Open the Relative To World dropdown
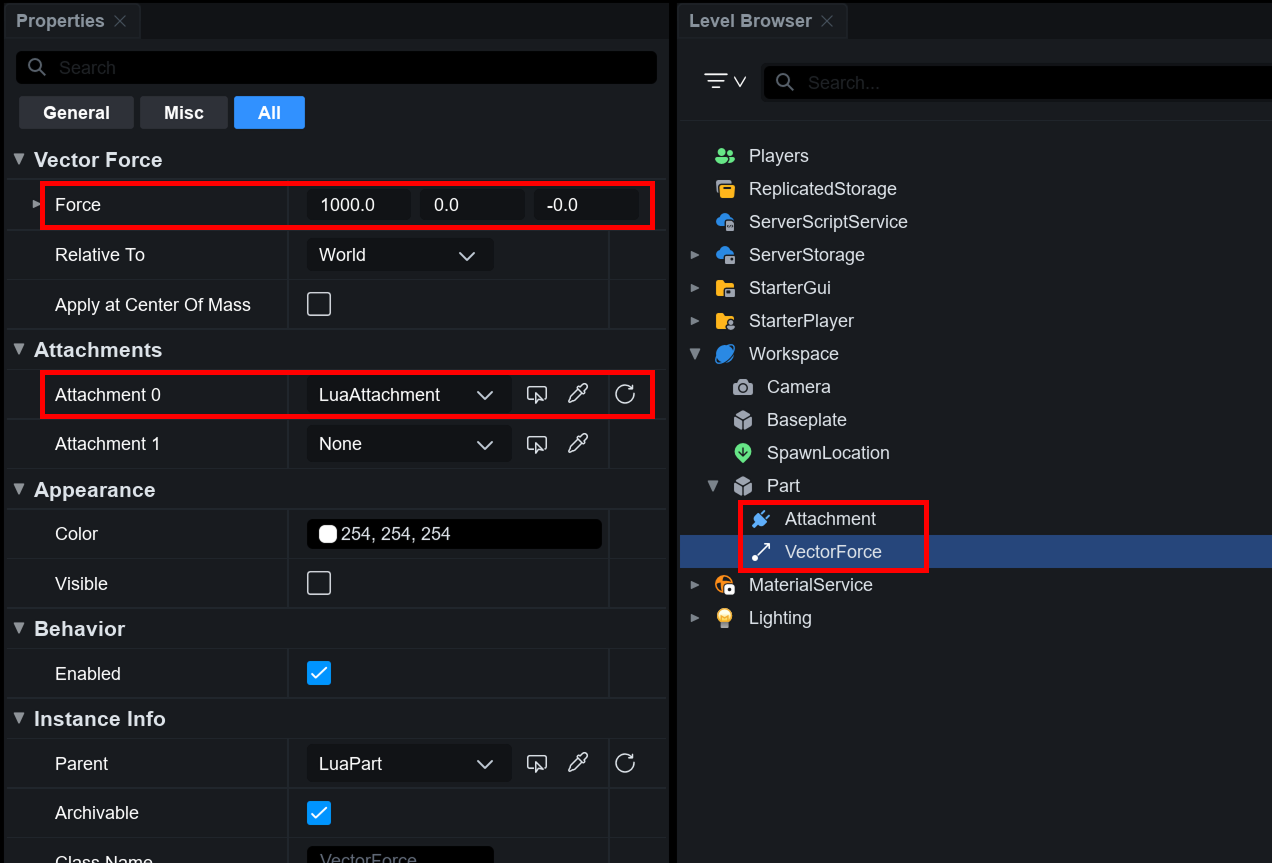Image resolution: width=1272 pixels, height=863 pixels. click(399, 255)
